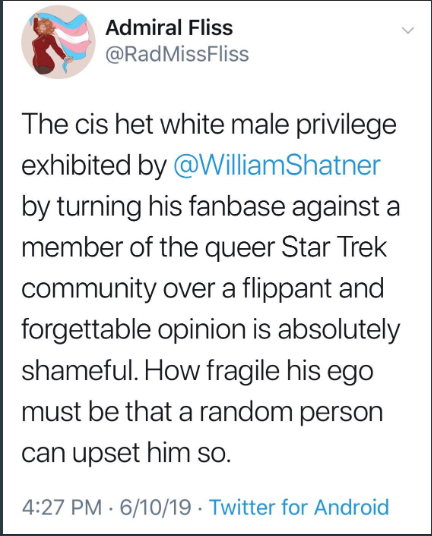Viewport: 432px width, 536px height.
Task: Click the words "exhibited by" in tweet
Action: tap(94, 166)
